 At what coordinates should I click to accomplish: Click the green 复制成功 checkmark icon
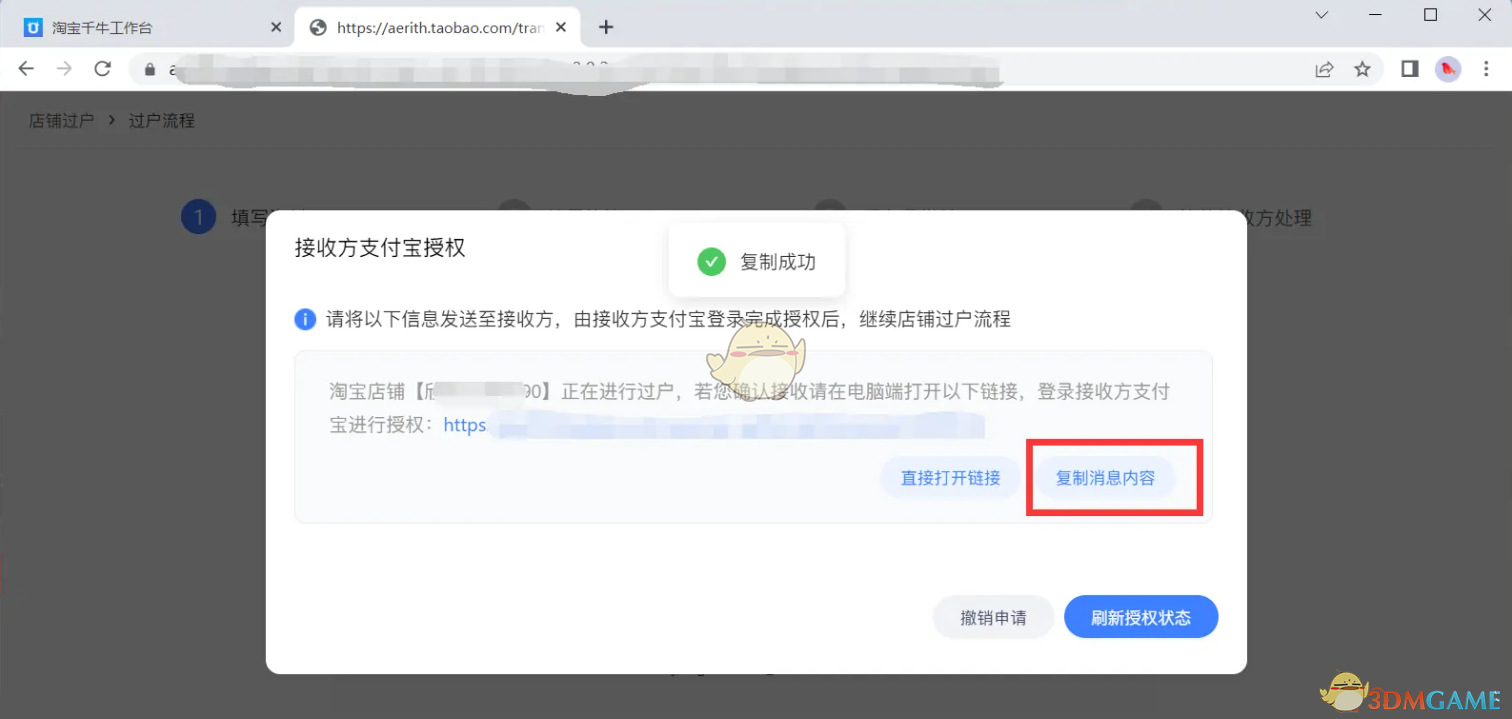[x=711, y=262]
